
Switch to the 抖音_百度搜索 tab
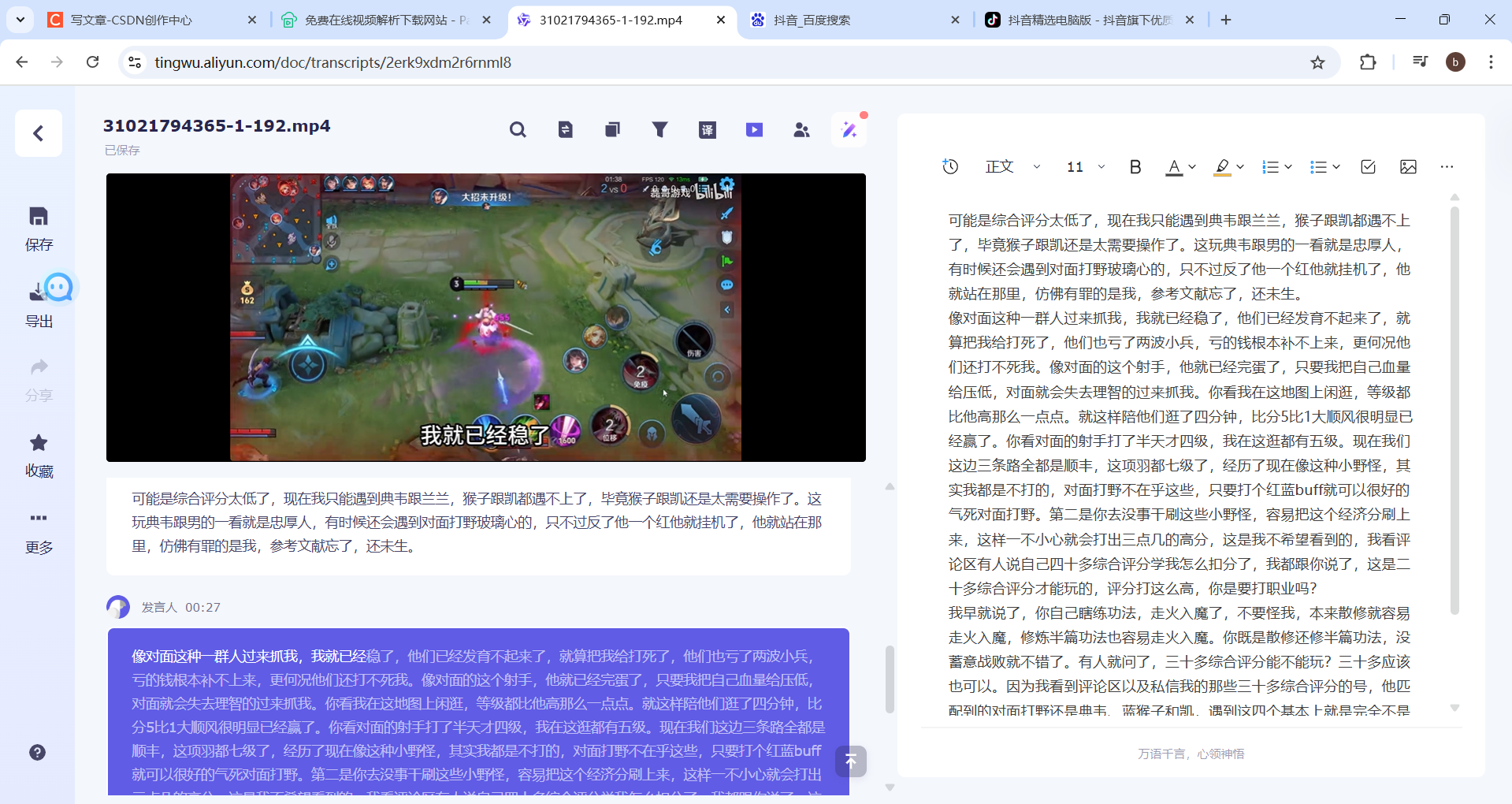pos(854,20)
